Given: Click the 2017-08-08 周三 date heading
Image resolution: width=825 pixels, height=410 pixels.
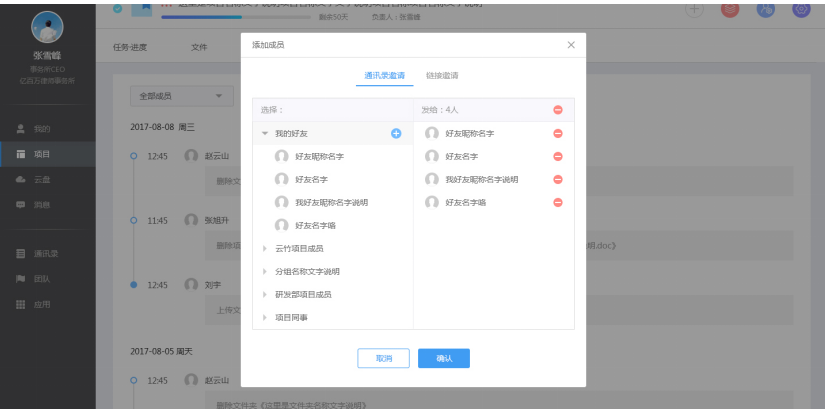Looking at the screenshot, I should coord(163,127).
